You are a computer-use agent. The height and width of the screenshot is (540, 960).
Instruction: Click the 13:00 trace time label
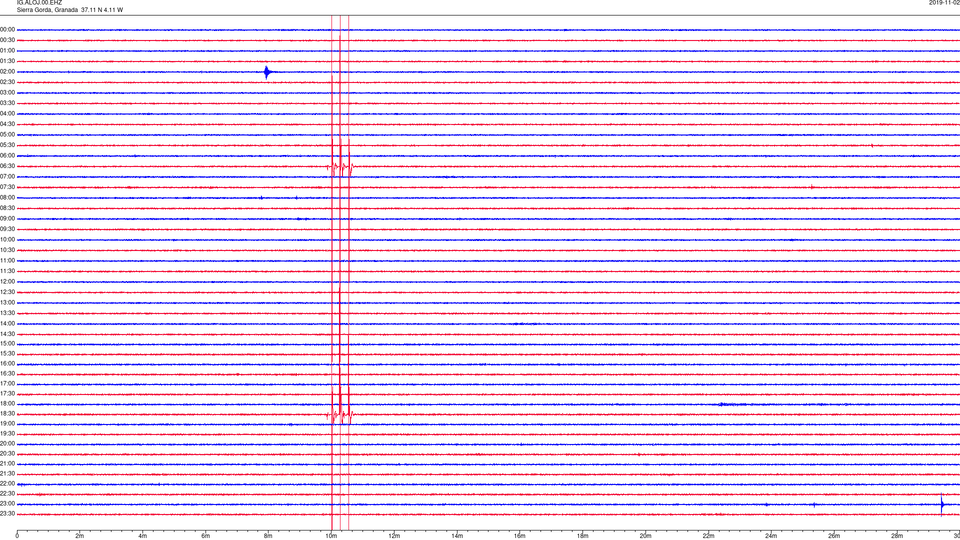7,302
